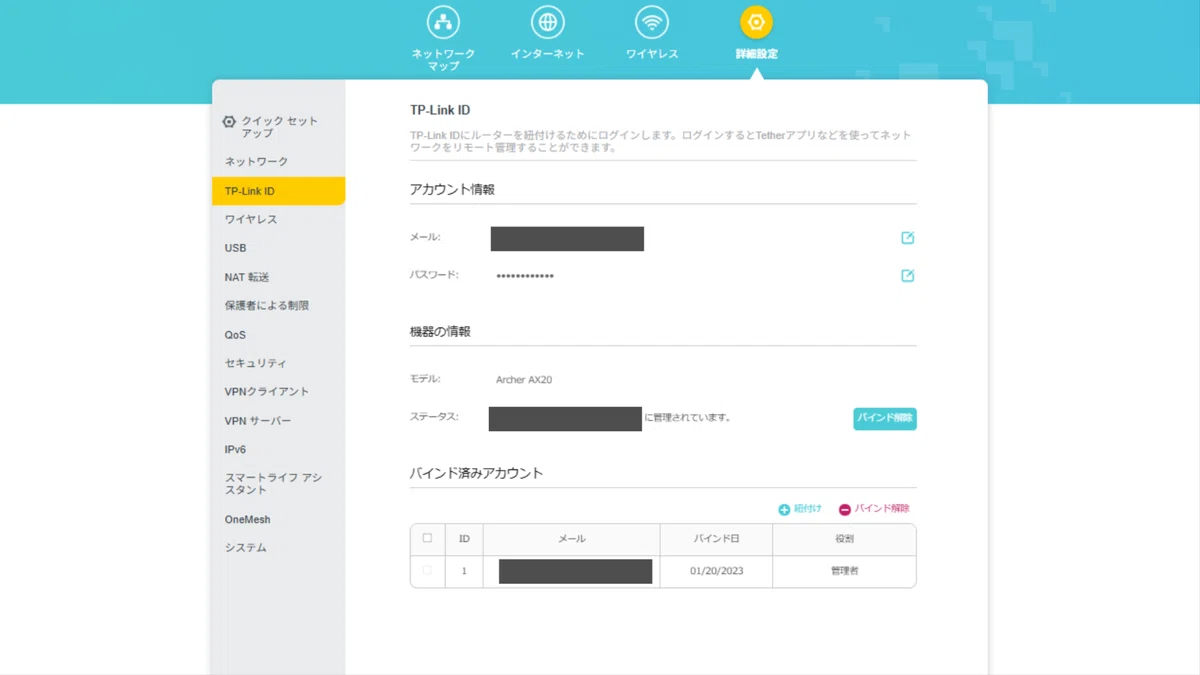Open the Wireless wifi icon
This screenshot has height=675, width=1200.
click(652, 22)
